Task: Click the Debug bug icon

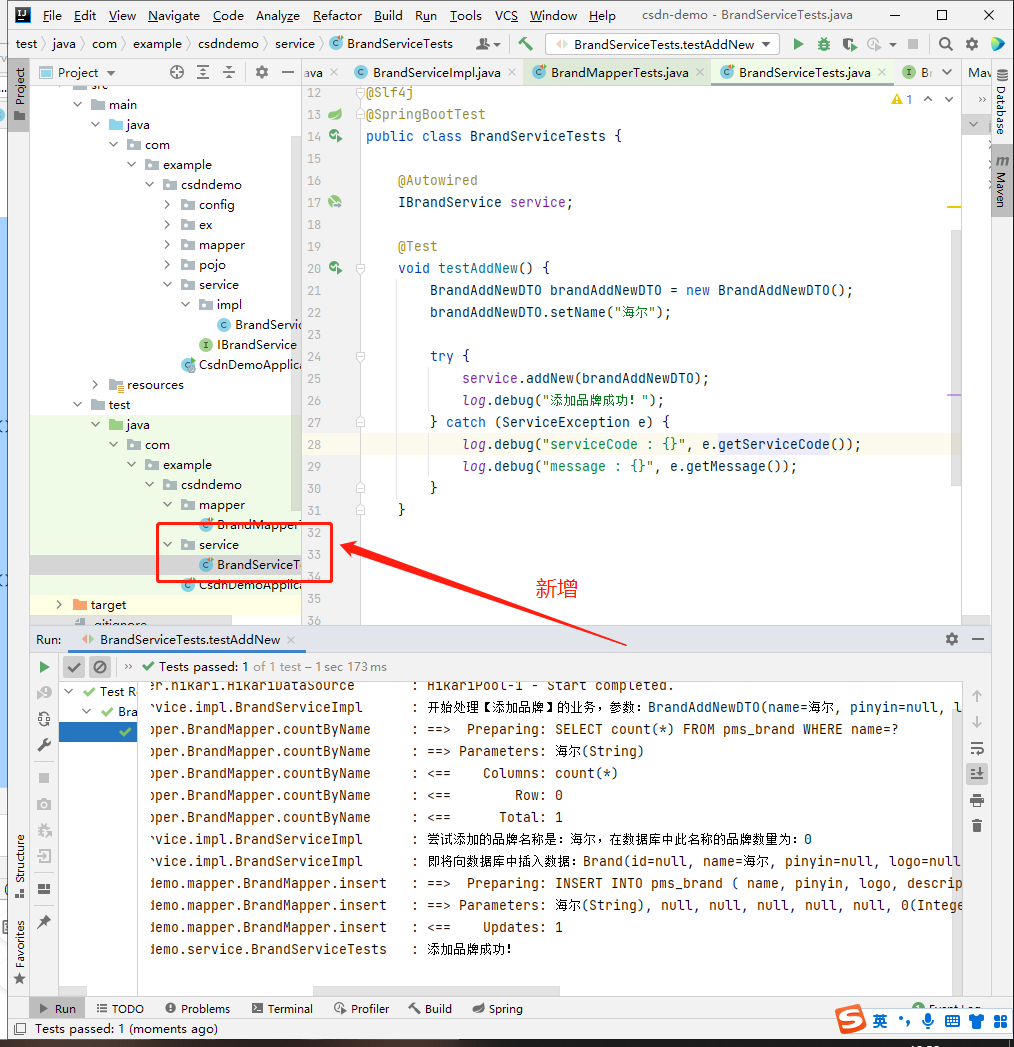Action: (824, 44)
